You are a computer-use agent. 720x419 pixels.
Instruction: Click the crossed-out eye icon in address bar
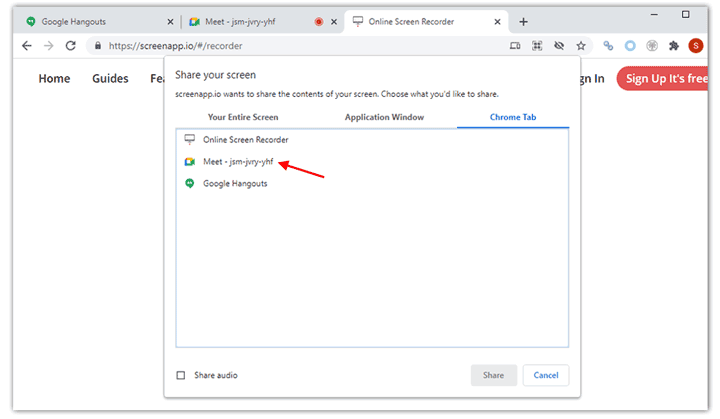pyautogui.click(x=559, y=46)
